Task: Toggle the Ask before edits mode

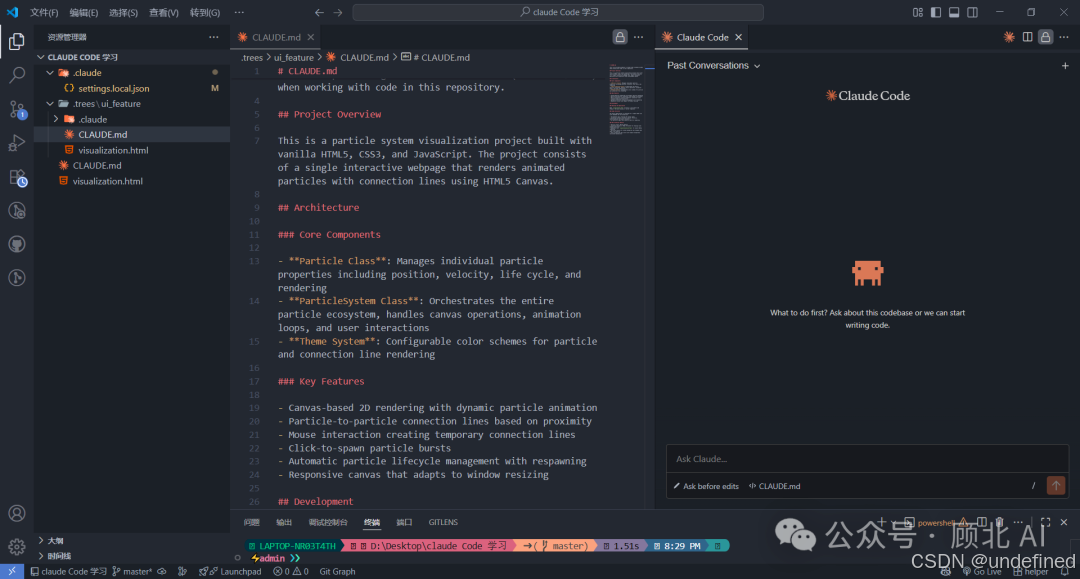Action: (706, 486)
